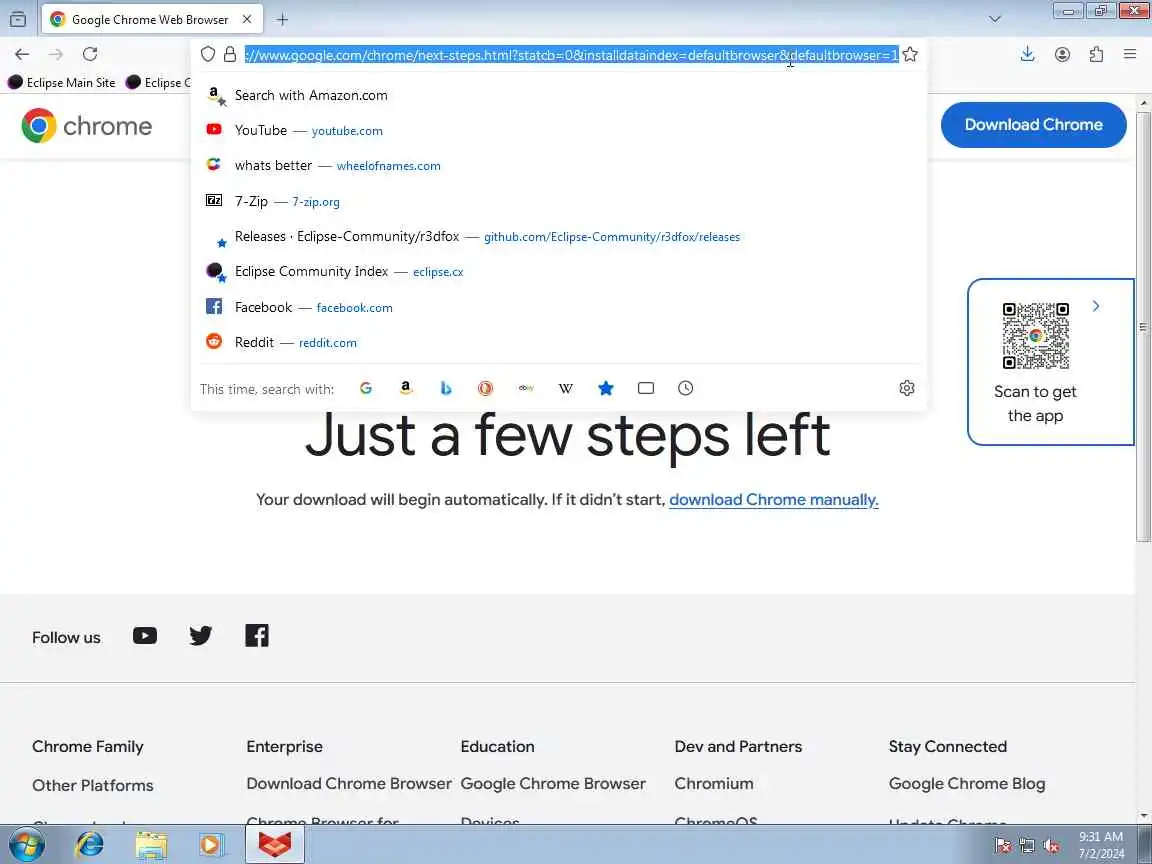Search this time with Google icon

tap(366, 388)
